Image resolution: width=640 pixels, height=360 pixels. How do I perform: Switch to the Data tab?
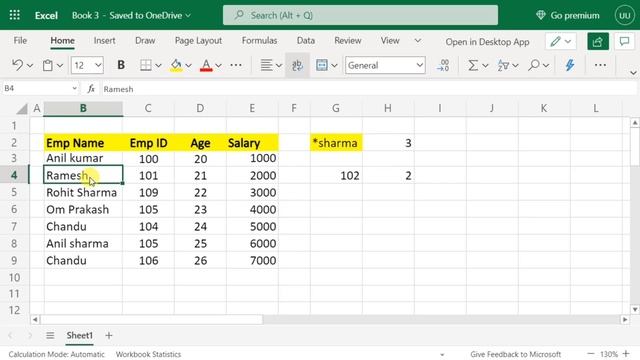[x=306, y=40]
